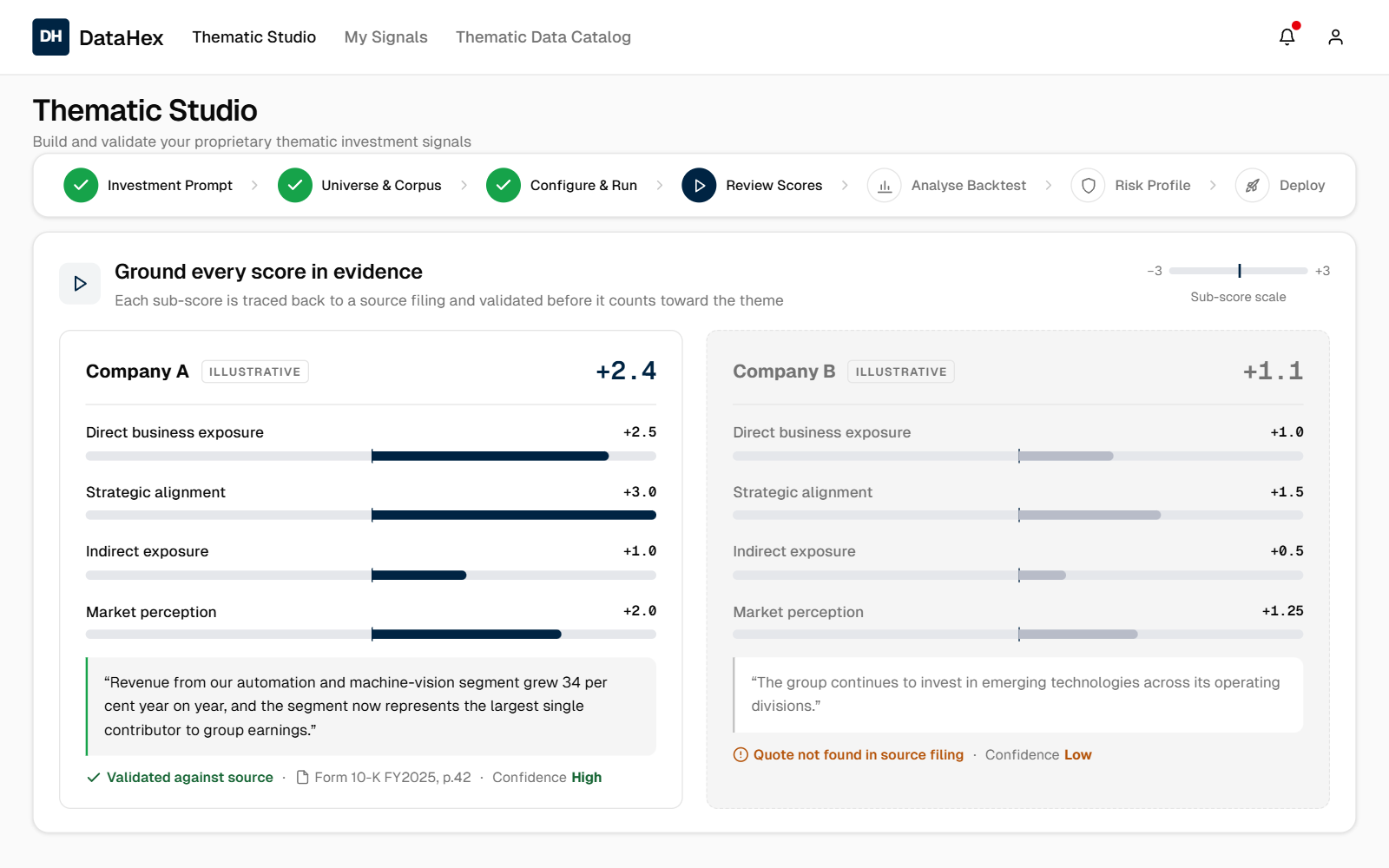Click the play icon beside Ground every score
This screenshot has height=868, width=1389.
80,284
